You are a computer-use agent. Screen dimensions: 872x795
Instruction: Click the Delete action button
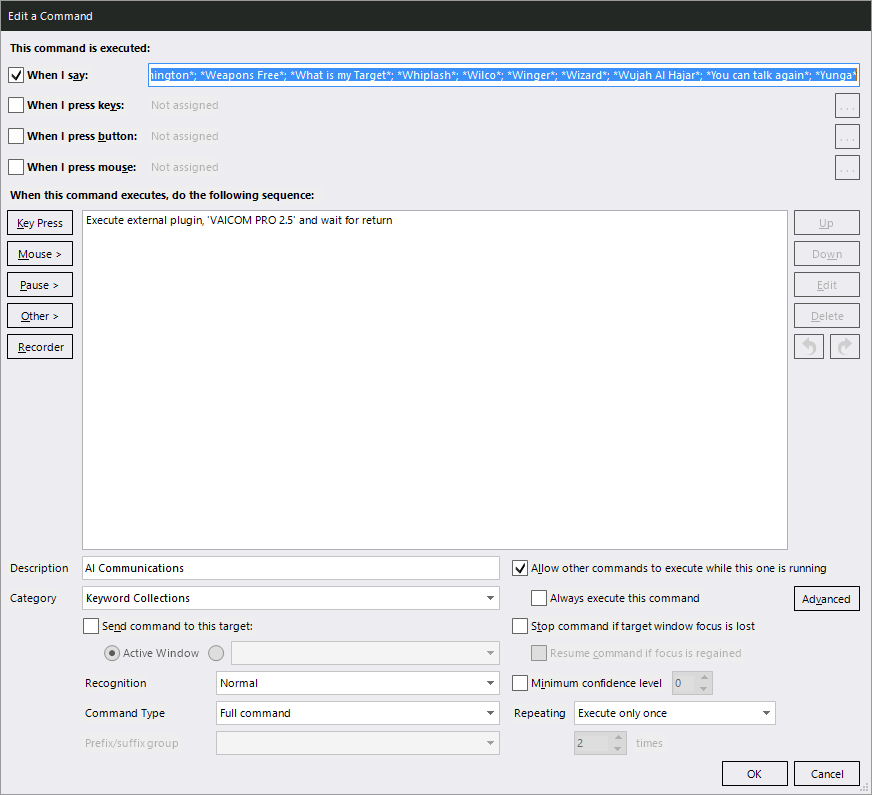tap(827, 316)
